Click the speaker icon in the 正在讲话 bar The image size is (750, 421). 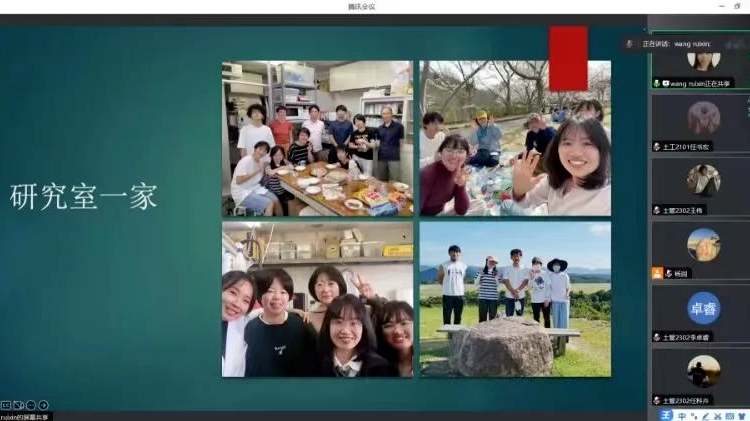click(629, 44)
